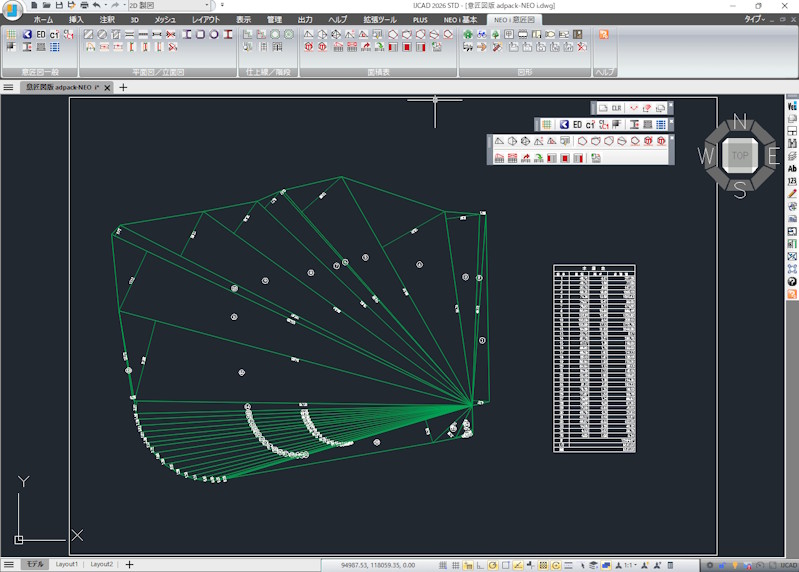Toggle ortho mode in status bar
The height and width of the screenshot is (572, 799).
coord(480,565)
